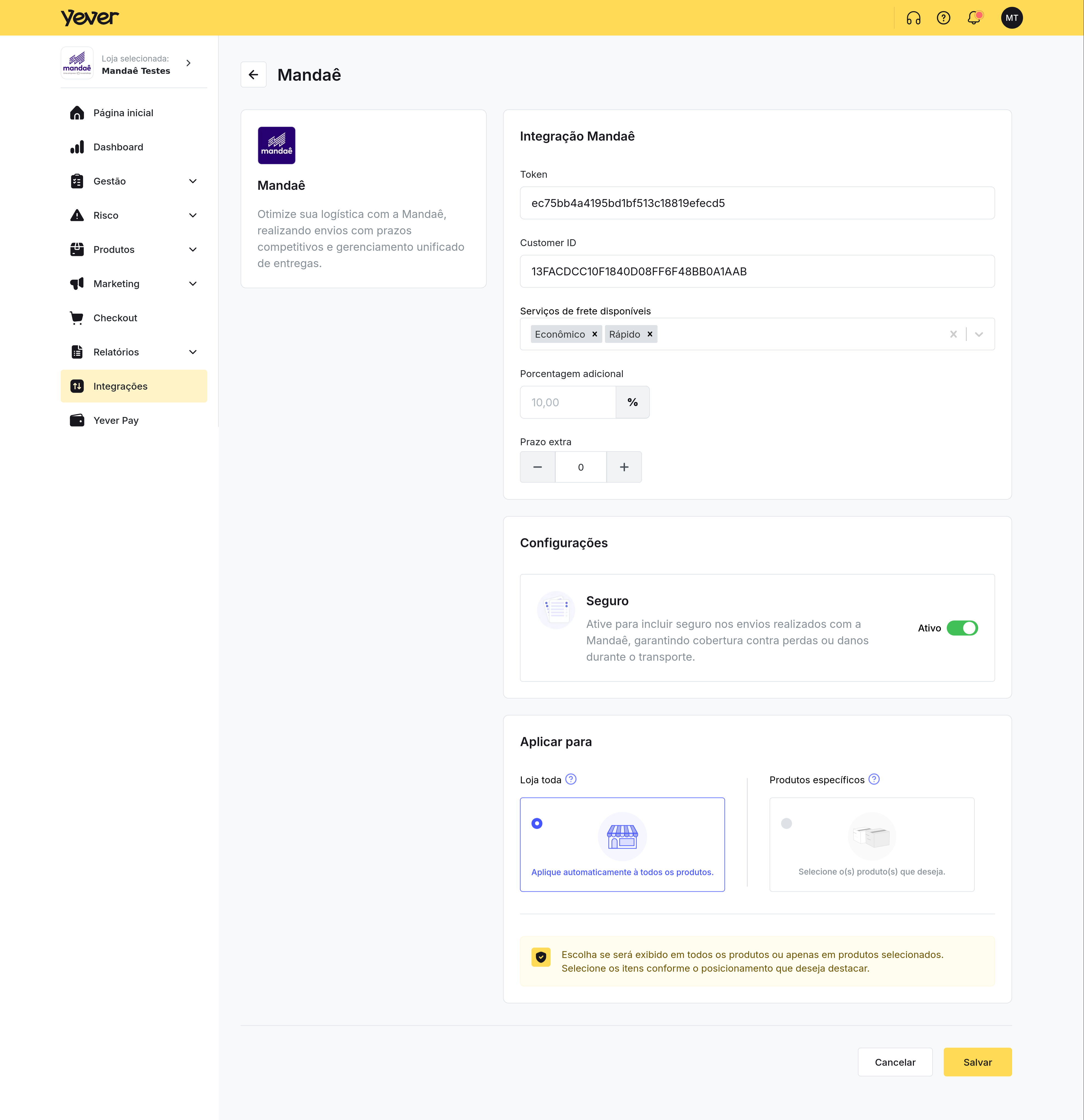Screen dimensions: 1084x1120
Task: Disable the Seguro Ativo toggle
Action: pos(962,628)
